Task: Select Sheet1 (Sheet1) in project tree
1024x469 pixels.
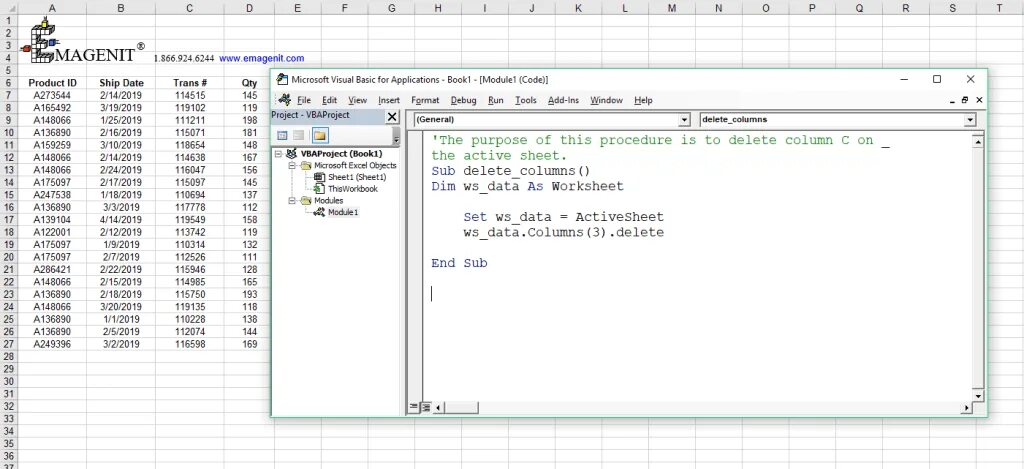Action: click(357, 177)
